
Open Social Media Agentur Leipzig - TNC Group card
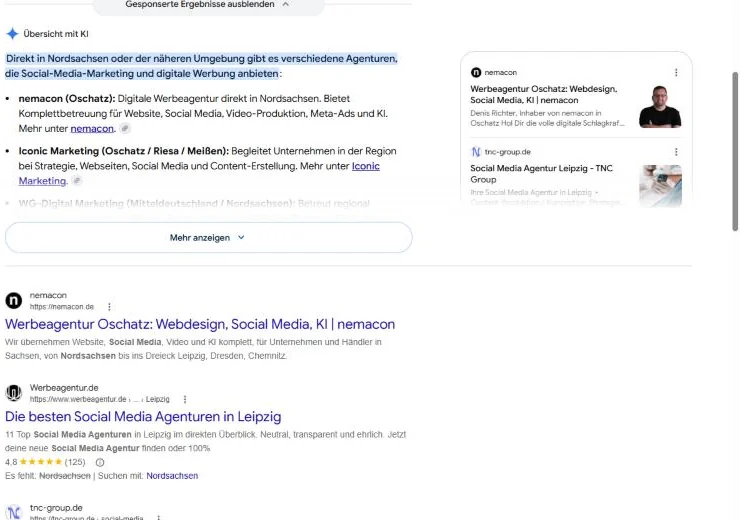[541, 174]
